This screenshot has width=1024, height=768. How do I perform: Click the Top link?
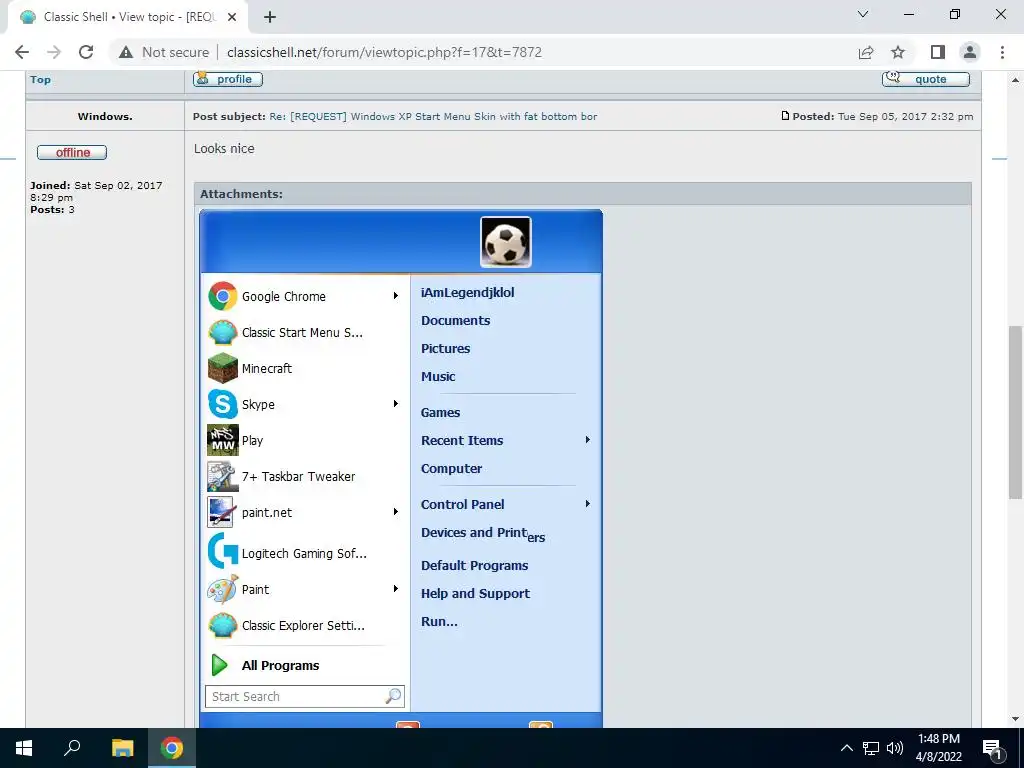point(40,80)
